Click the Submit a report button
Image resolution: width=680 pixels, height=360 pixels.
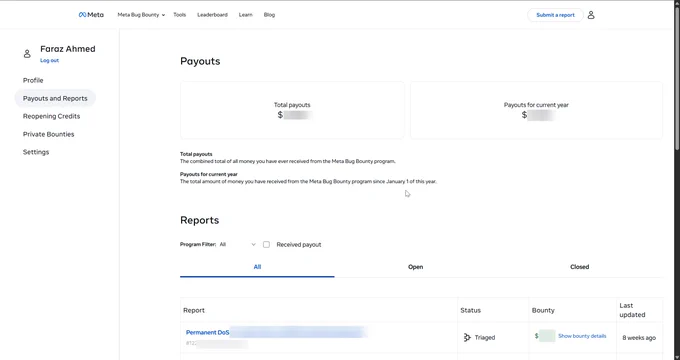coord(555,15)
